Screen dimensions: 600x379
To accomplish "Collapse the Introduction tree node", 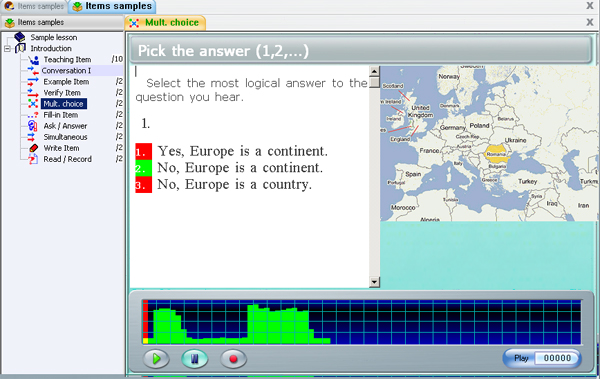I will [x=7, y=49].
